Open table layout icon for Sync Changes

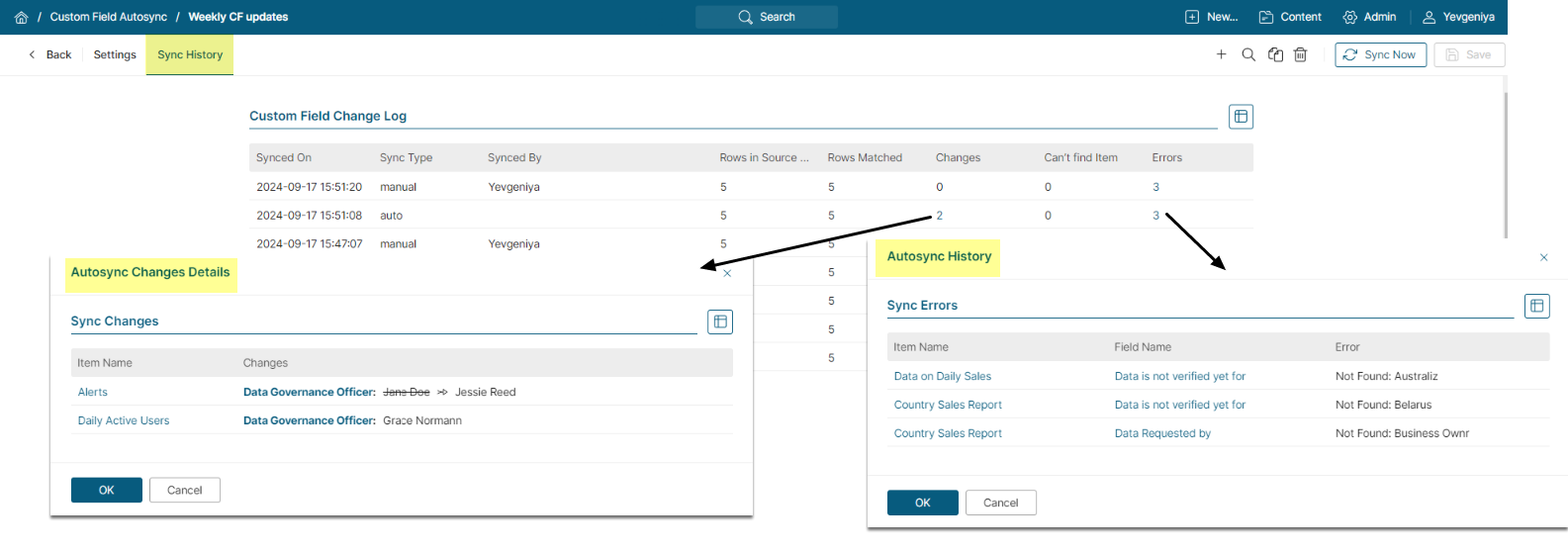coord(720,322)
